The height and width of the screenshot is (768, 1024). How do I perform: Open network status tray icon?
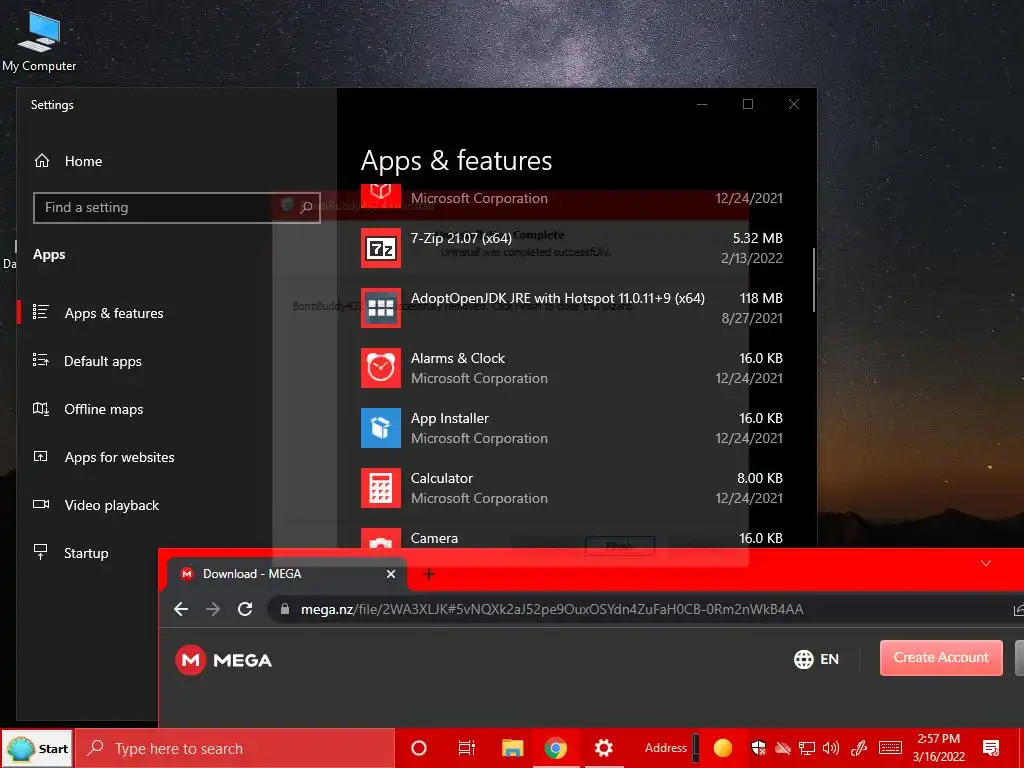(x=807, y=748)
